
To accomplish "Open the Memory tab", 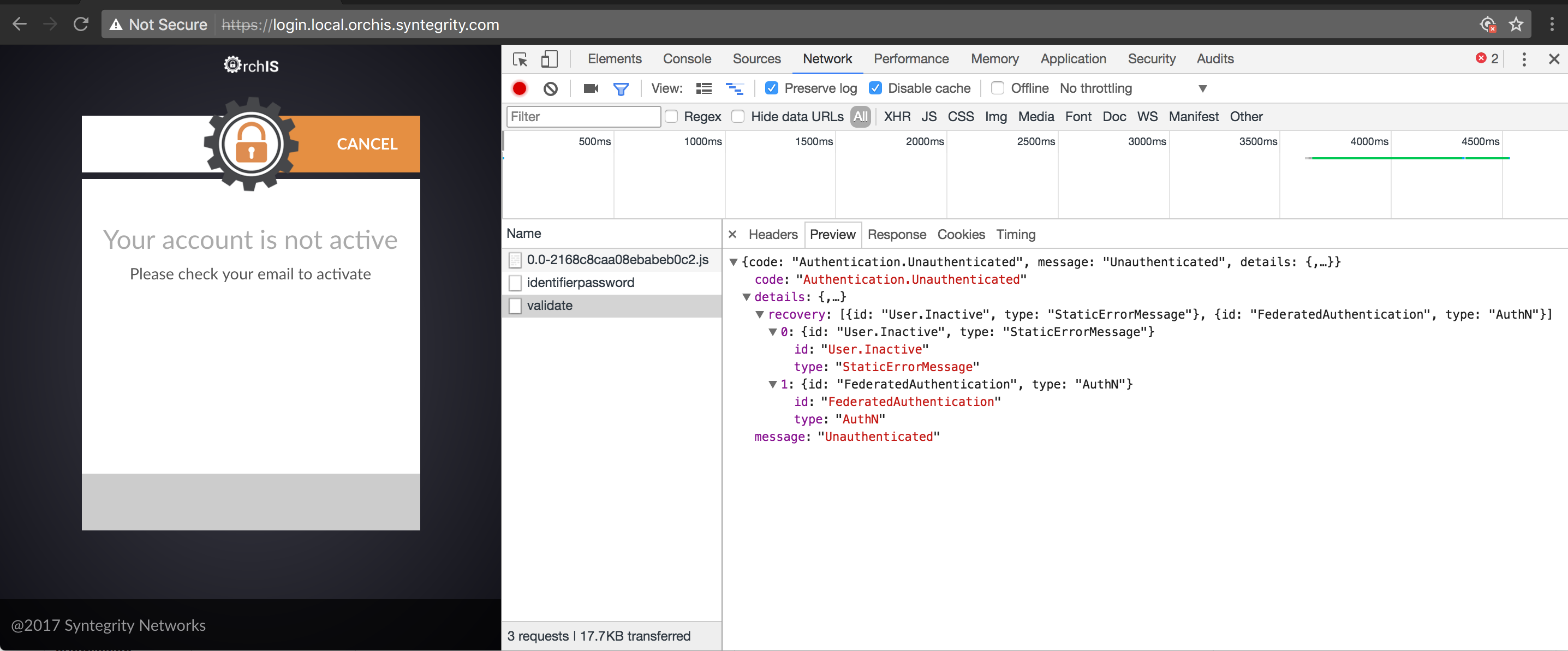I will [994, 59].
